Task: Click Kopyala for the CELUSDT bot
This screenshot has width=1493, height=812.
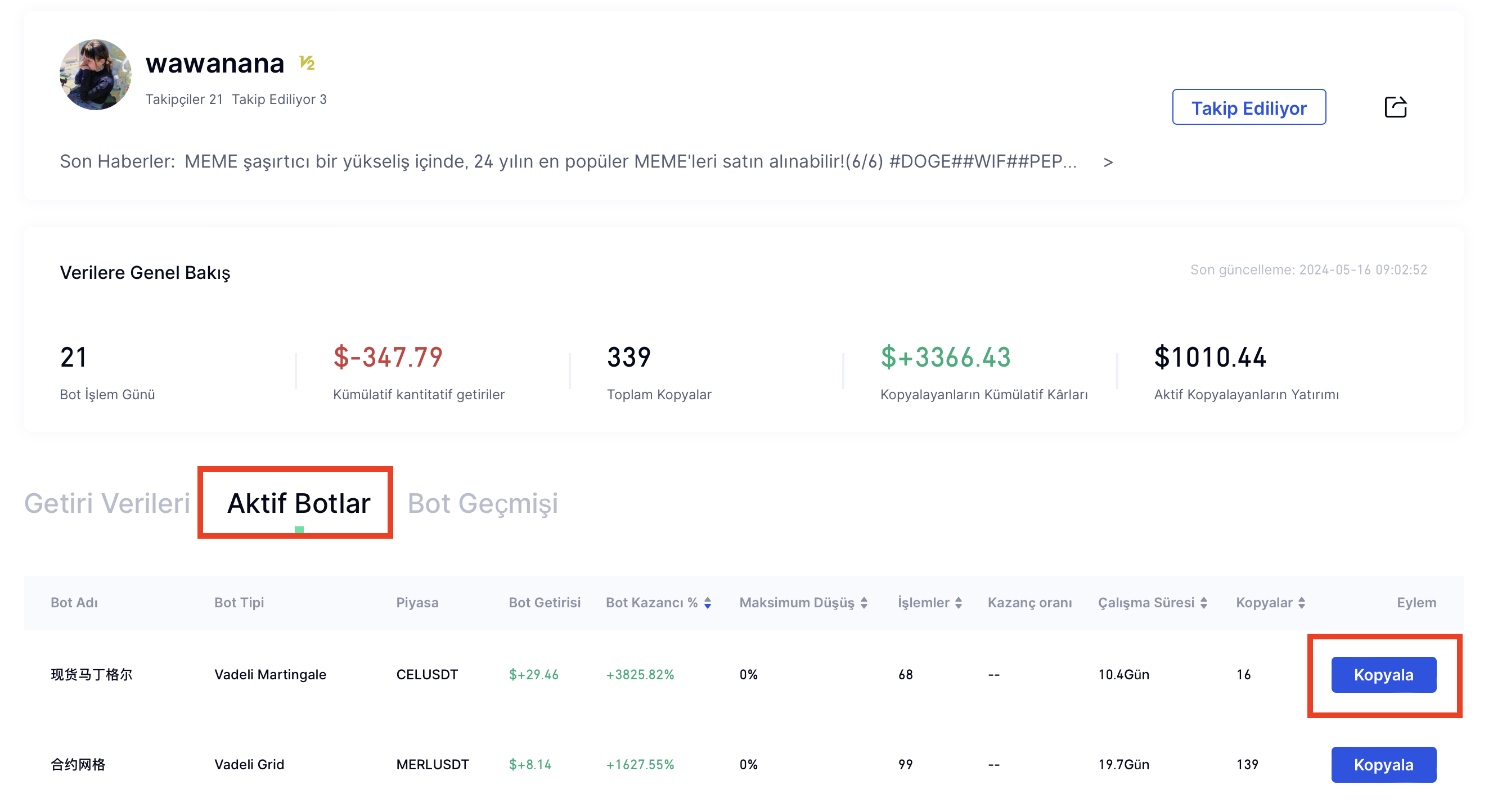Action: [1383, 675]
